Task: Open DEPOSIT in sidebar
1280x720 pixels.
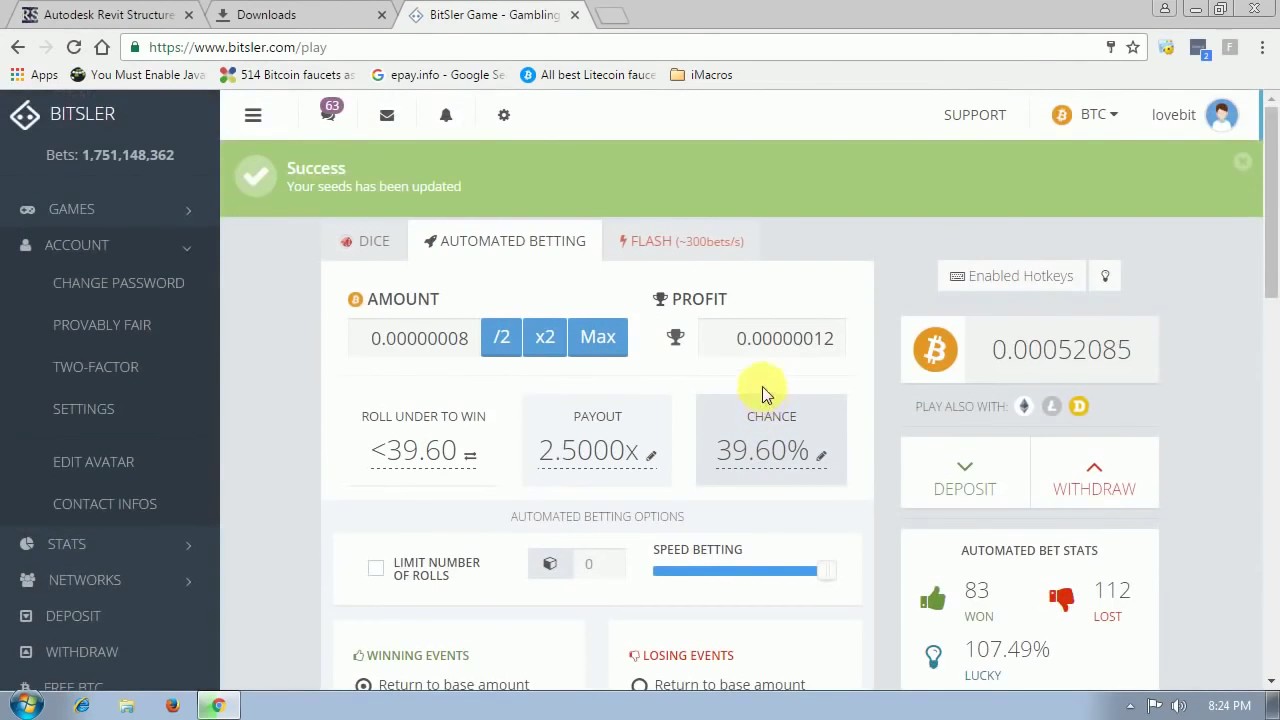Action: [73, 616]
